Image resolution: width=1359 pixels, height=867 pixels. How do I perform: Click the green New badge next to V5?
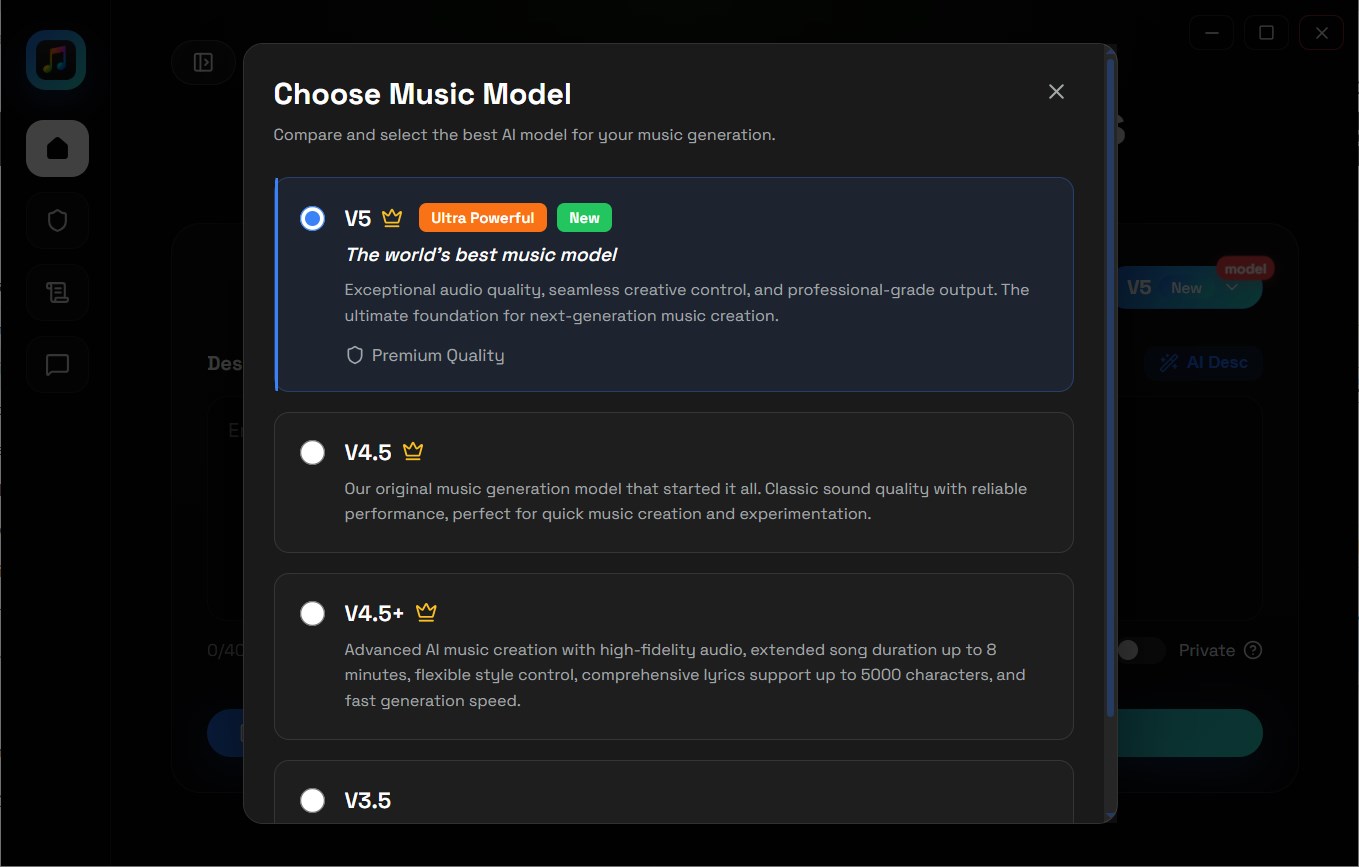[584, 217]
